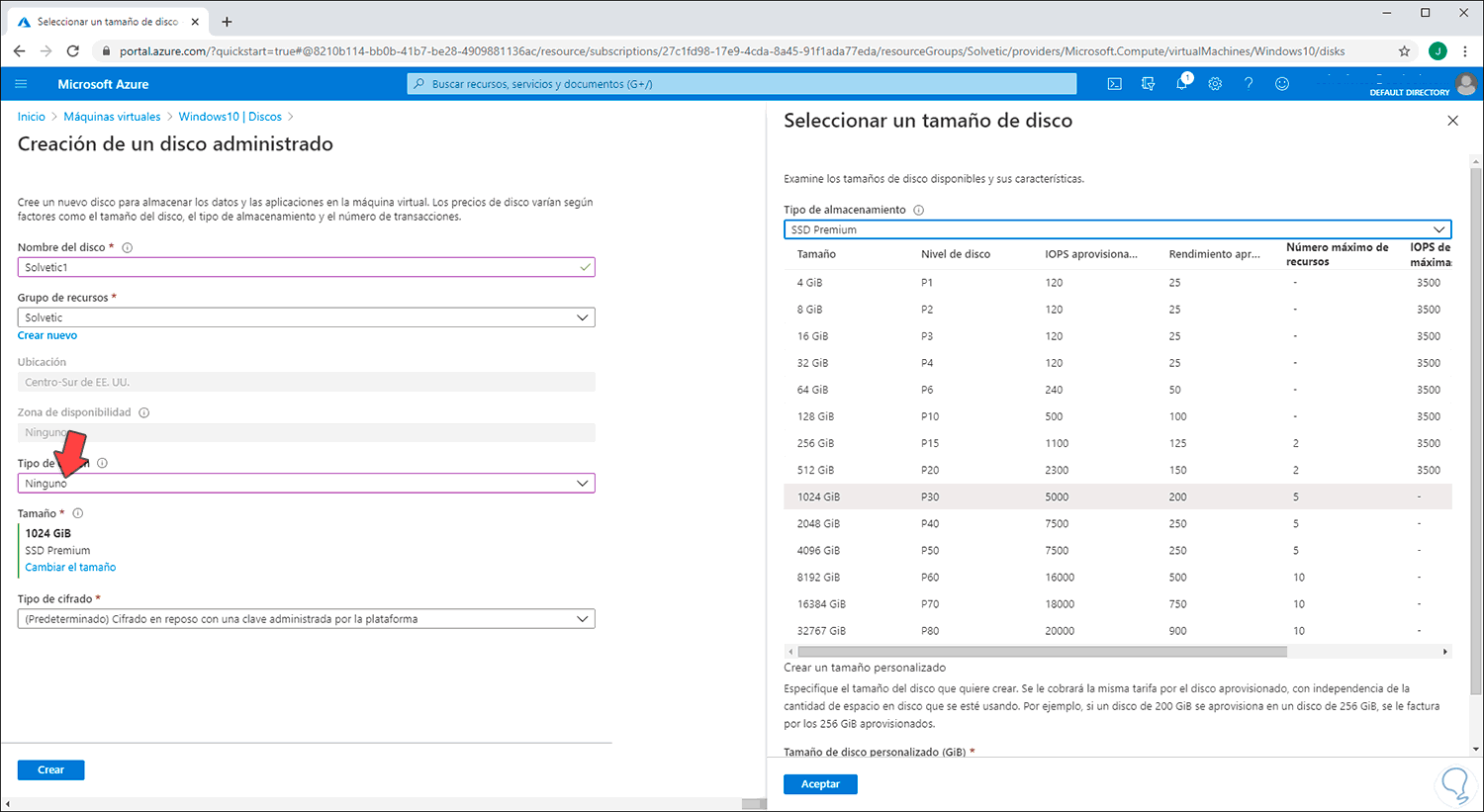This screenshot has height=812, width=1484.
Task: Open the Help question mark icon
Action: point(1249,84)
